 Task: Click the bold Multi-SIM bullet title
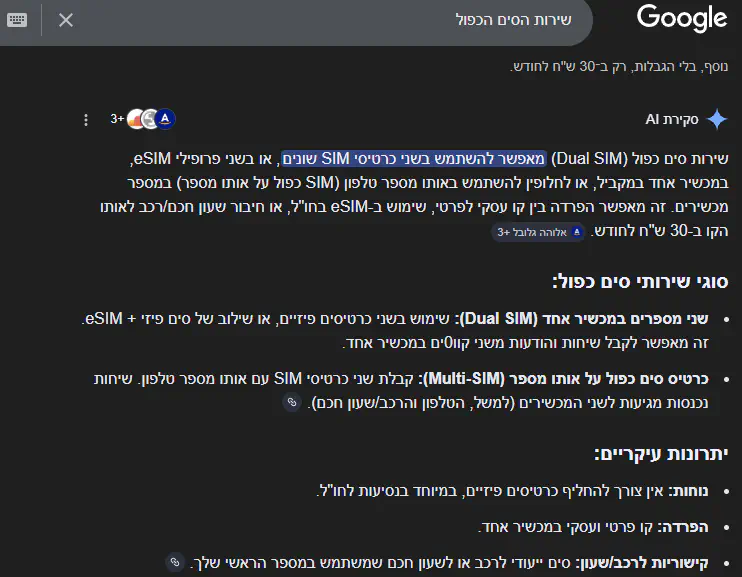[x=566, y=378]
